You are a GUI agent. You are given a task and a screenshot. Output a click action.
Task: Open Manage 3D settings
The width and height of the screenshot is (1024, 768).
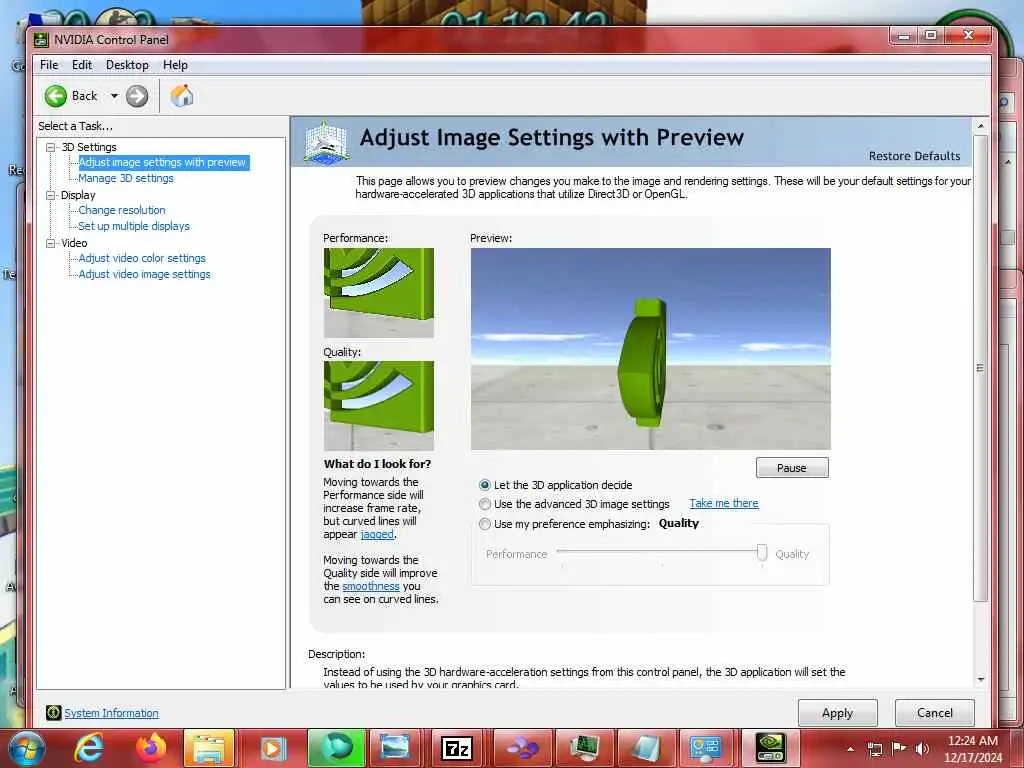(126, 178)
